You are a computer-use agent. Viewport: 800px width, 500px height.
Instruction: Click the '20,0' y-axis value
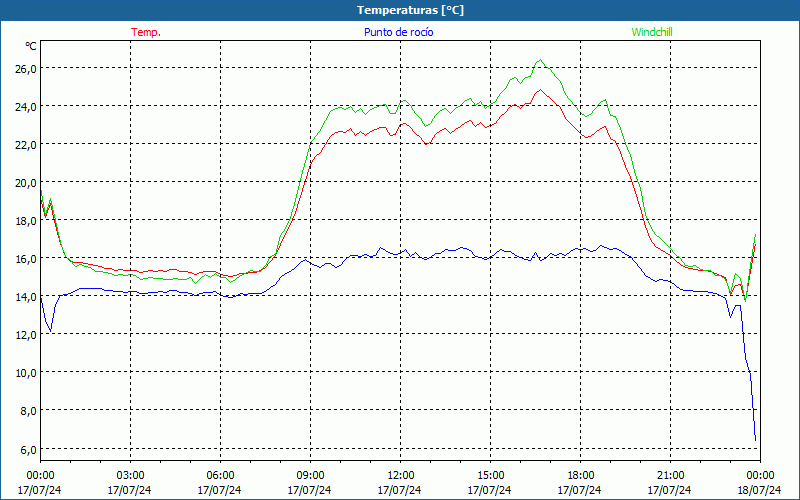click(26, 183)
